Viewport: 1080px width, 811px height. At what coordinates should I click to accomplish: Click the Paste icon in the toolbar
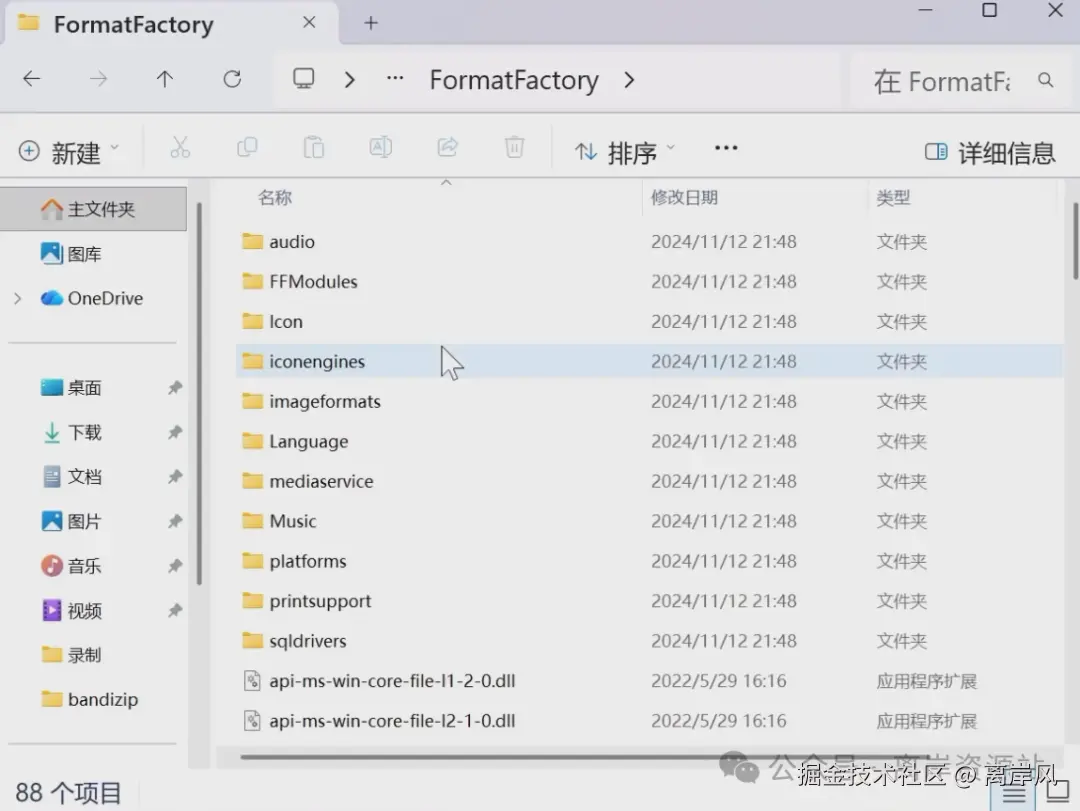(x=313, y=147)
